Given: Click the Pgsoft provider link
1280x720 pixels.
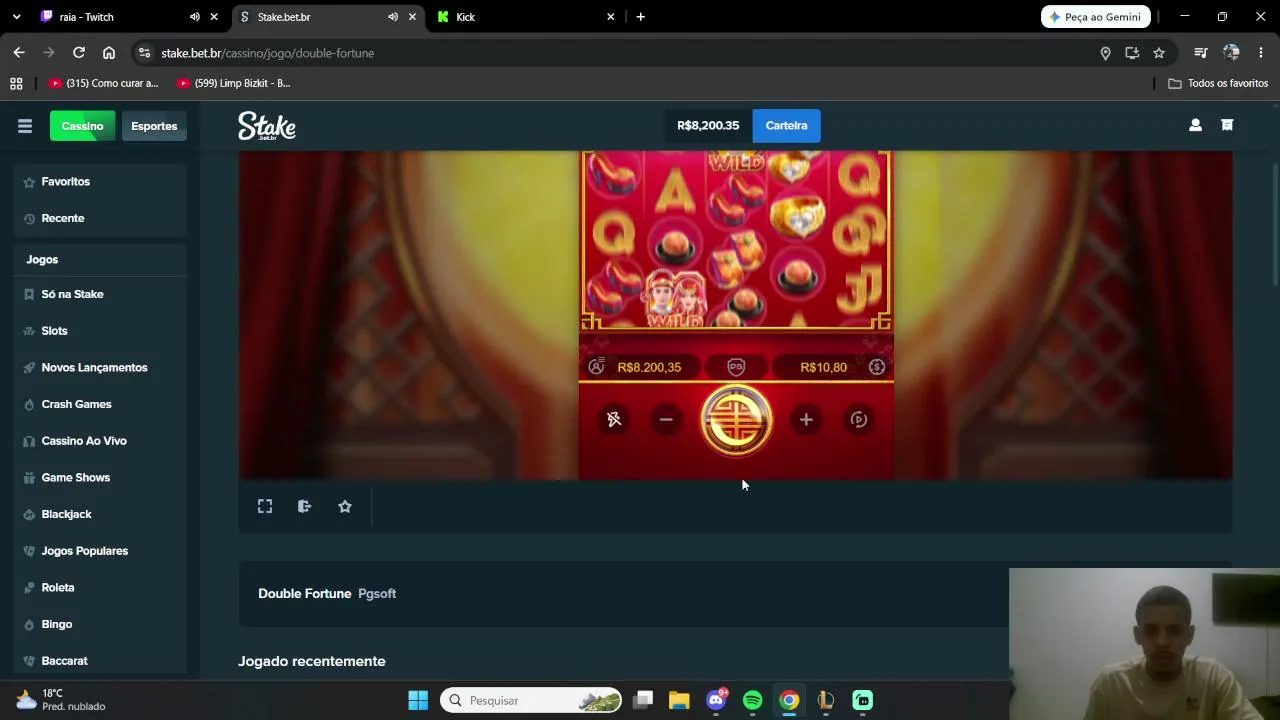Looking at the screenshot, I should tap(377, 594).
